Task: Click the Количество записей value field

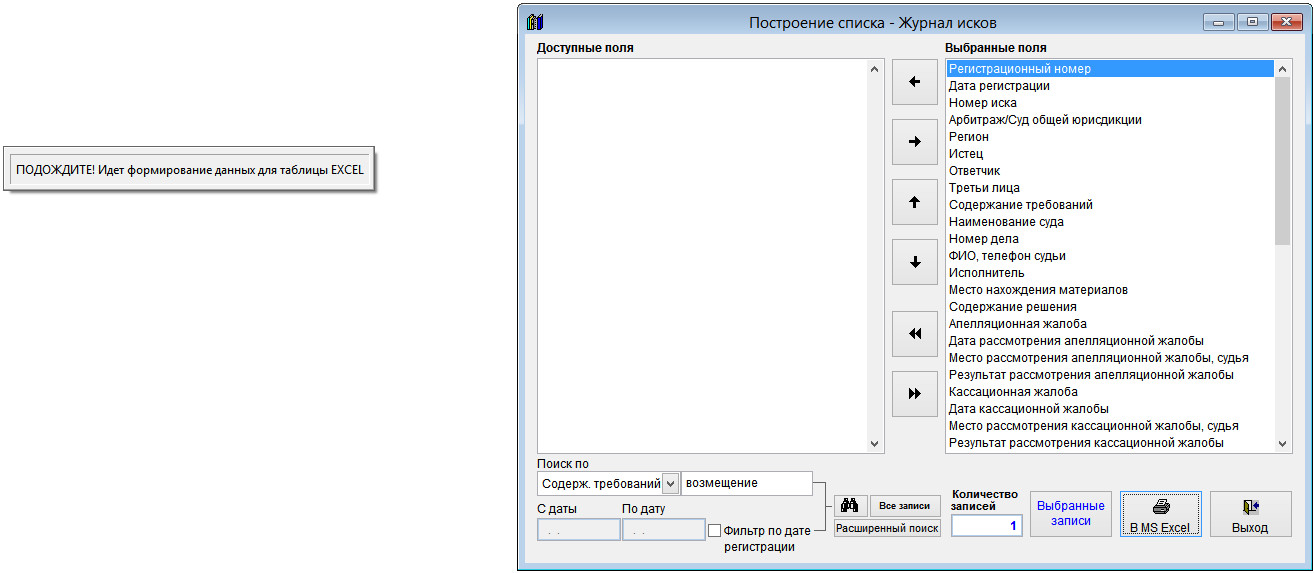Action: pos(986,525)
